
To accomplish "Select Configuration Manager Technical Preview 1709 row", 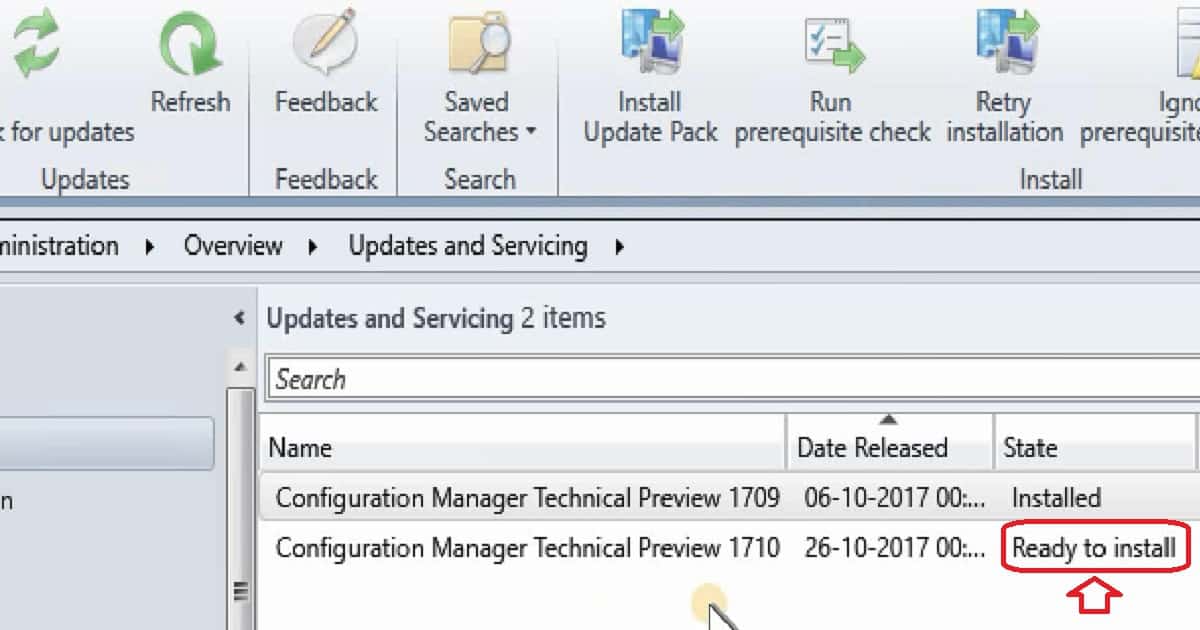I will tap(729, 497).
